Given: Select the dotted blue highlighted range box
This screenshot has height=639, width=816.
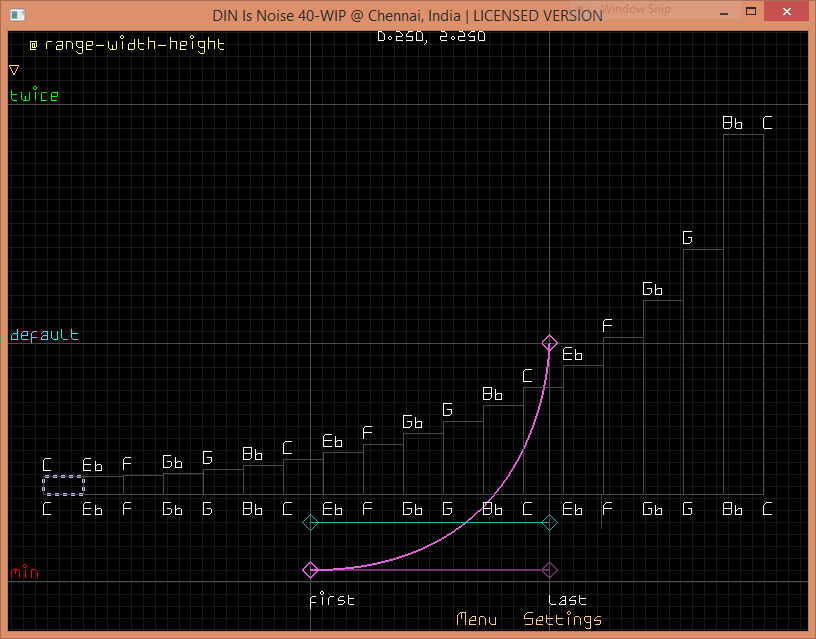Looking at the screenshot, I should coord(63,485).
